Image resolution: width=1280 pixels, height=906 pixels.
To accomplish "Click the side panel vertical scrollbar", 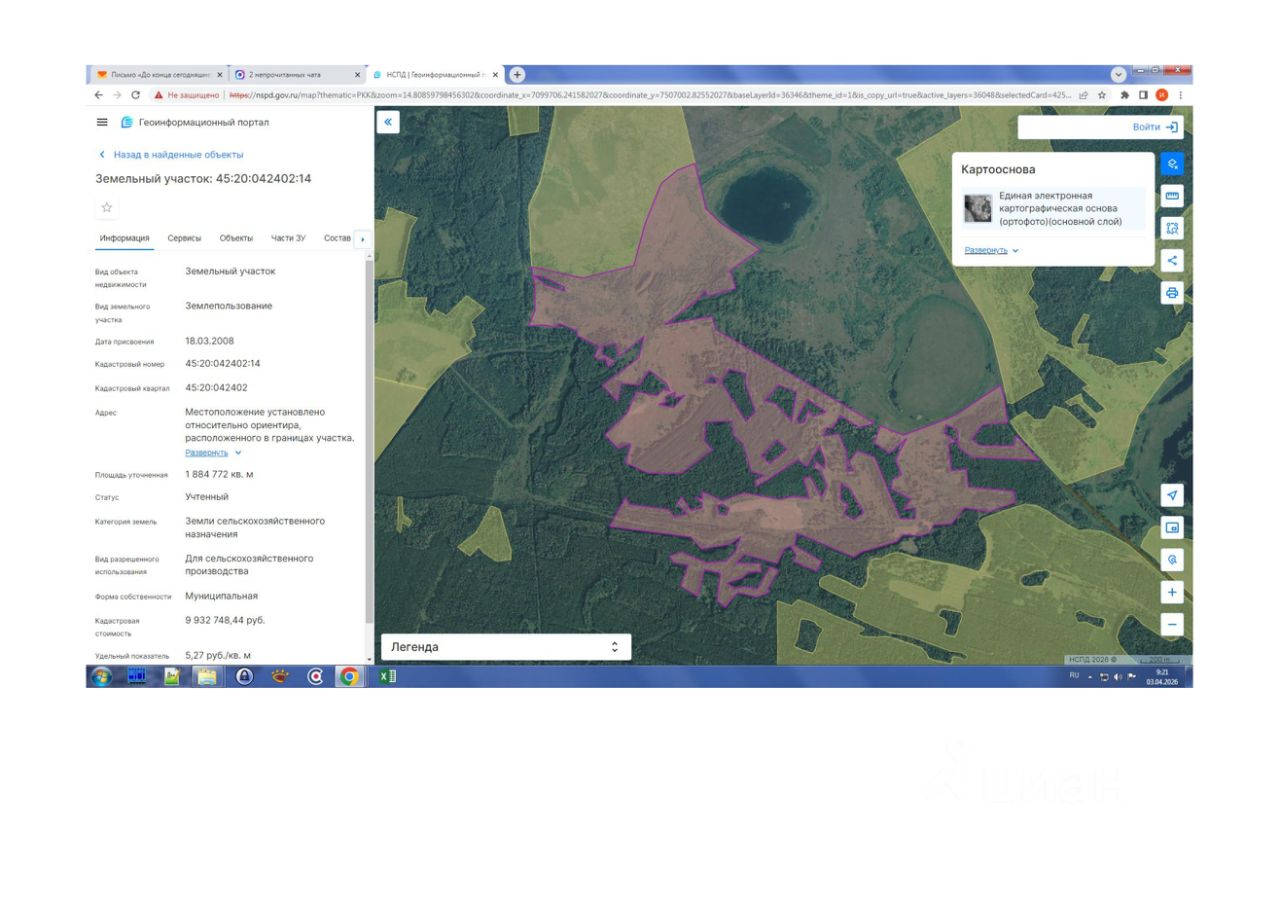I will point(370,440).
